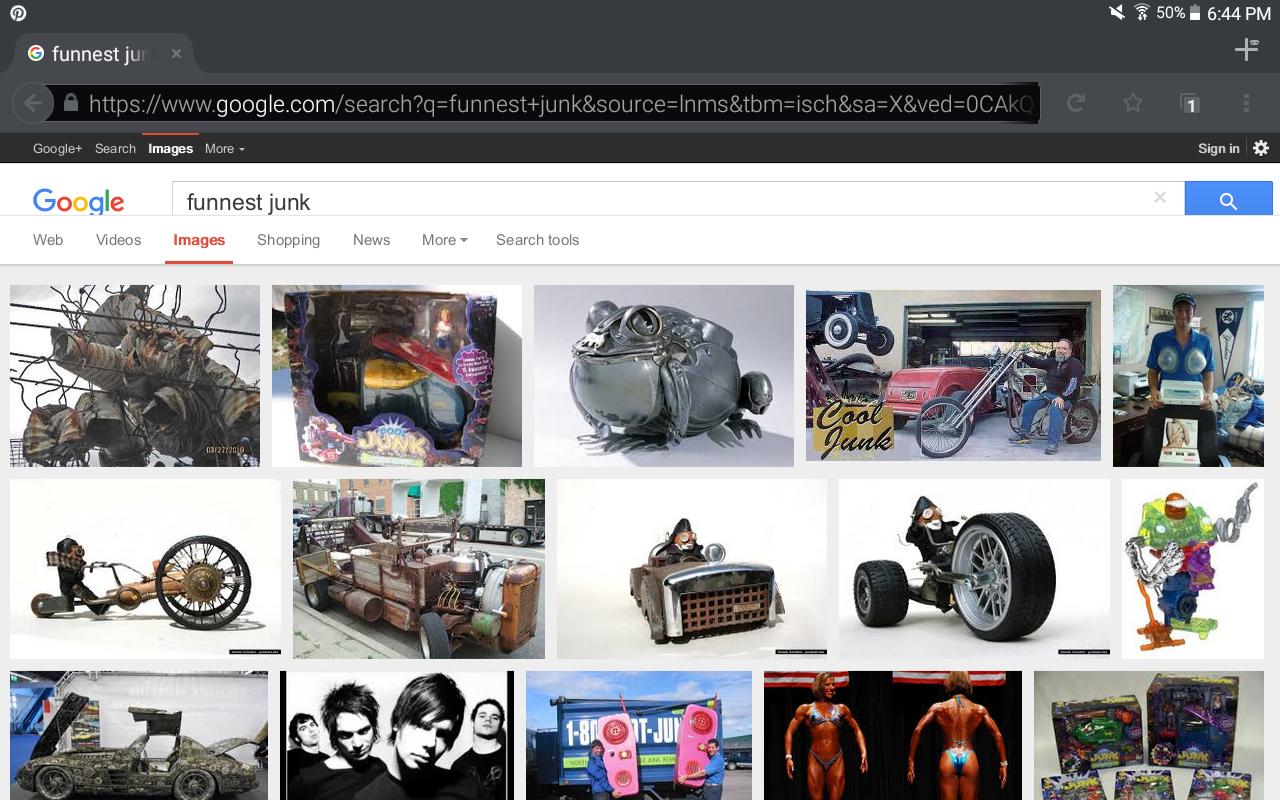This screenshot has width=1280, height=800.
Task: Click the blue magnifier search button
Action: [x=1228, y=200]
